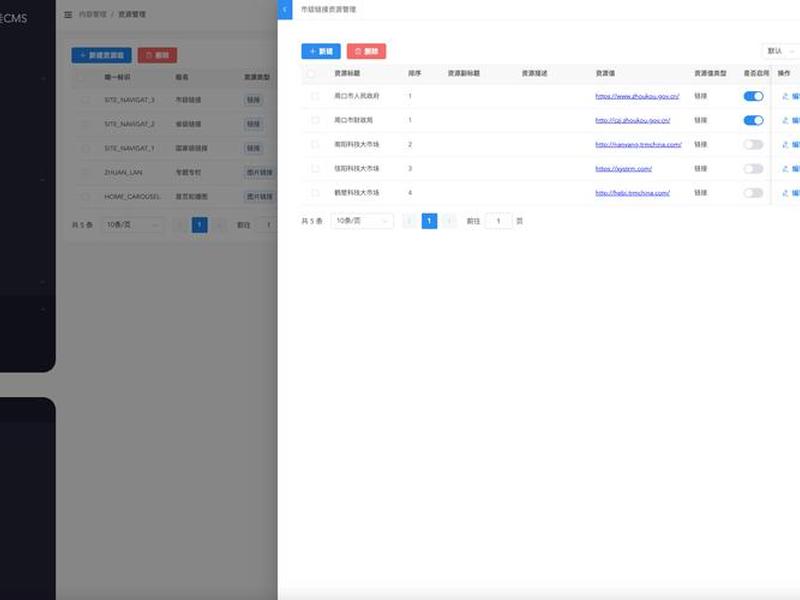Click the second breadcrumb item in the header

point(132,14)
